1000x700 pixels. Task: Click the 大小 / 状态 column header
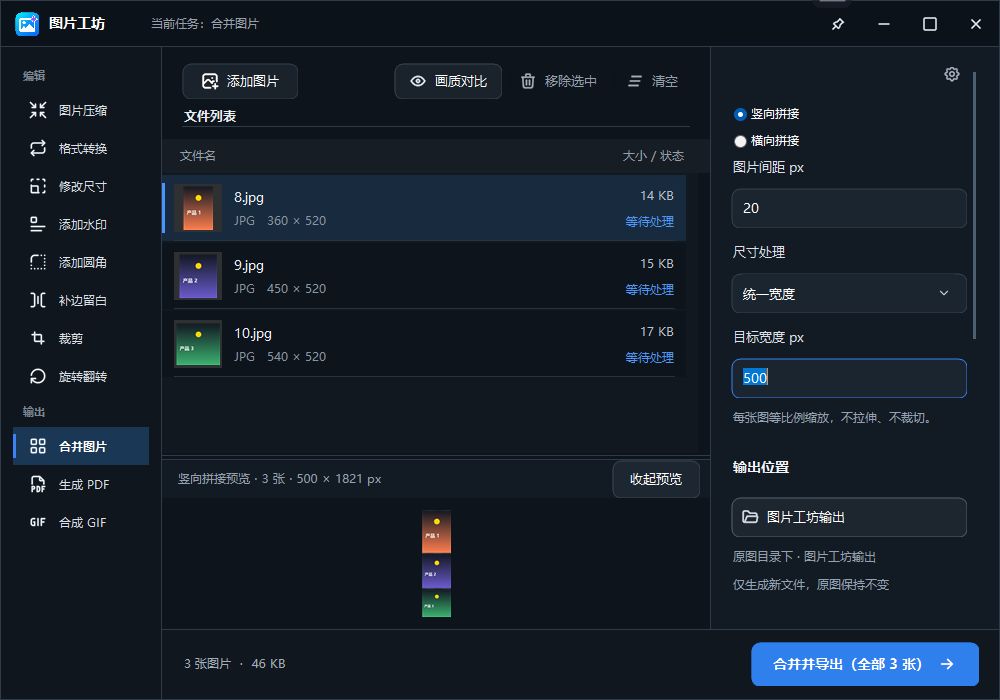coord(653,156)
